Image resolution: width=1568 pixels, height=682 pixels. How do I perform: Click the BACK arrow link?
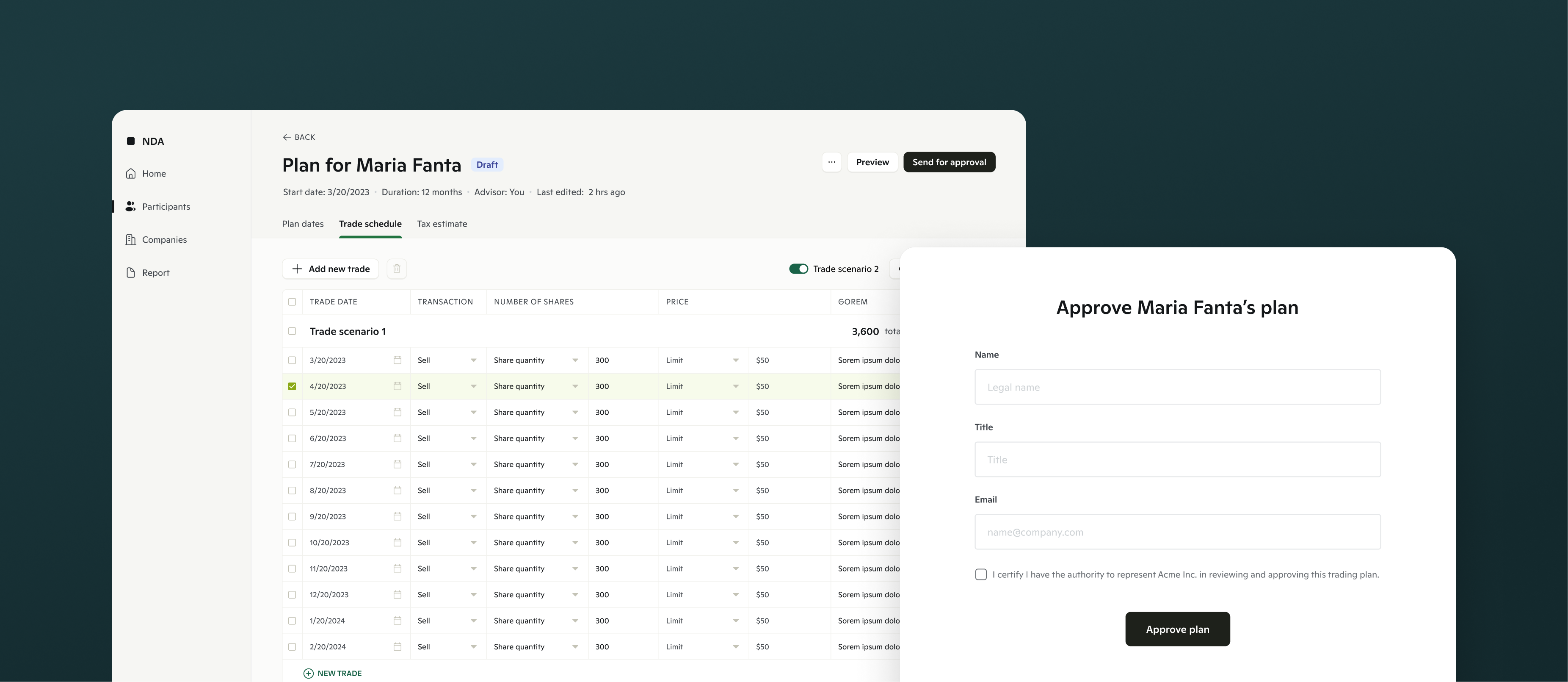point(298,137)
